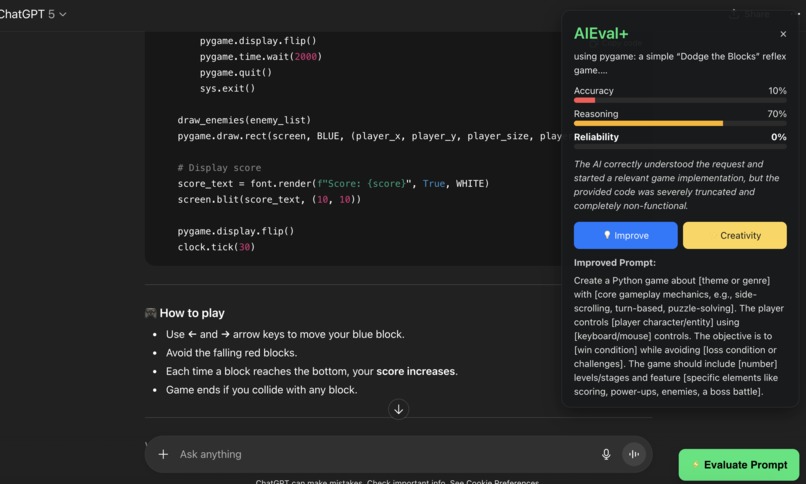806x484 pixels.
Task: Click the 'pygame.quit()' code line
Action: click(235, 72)
